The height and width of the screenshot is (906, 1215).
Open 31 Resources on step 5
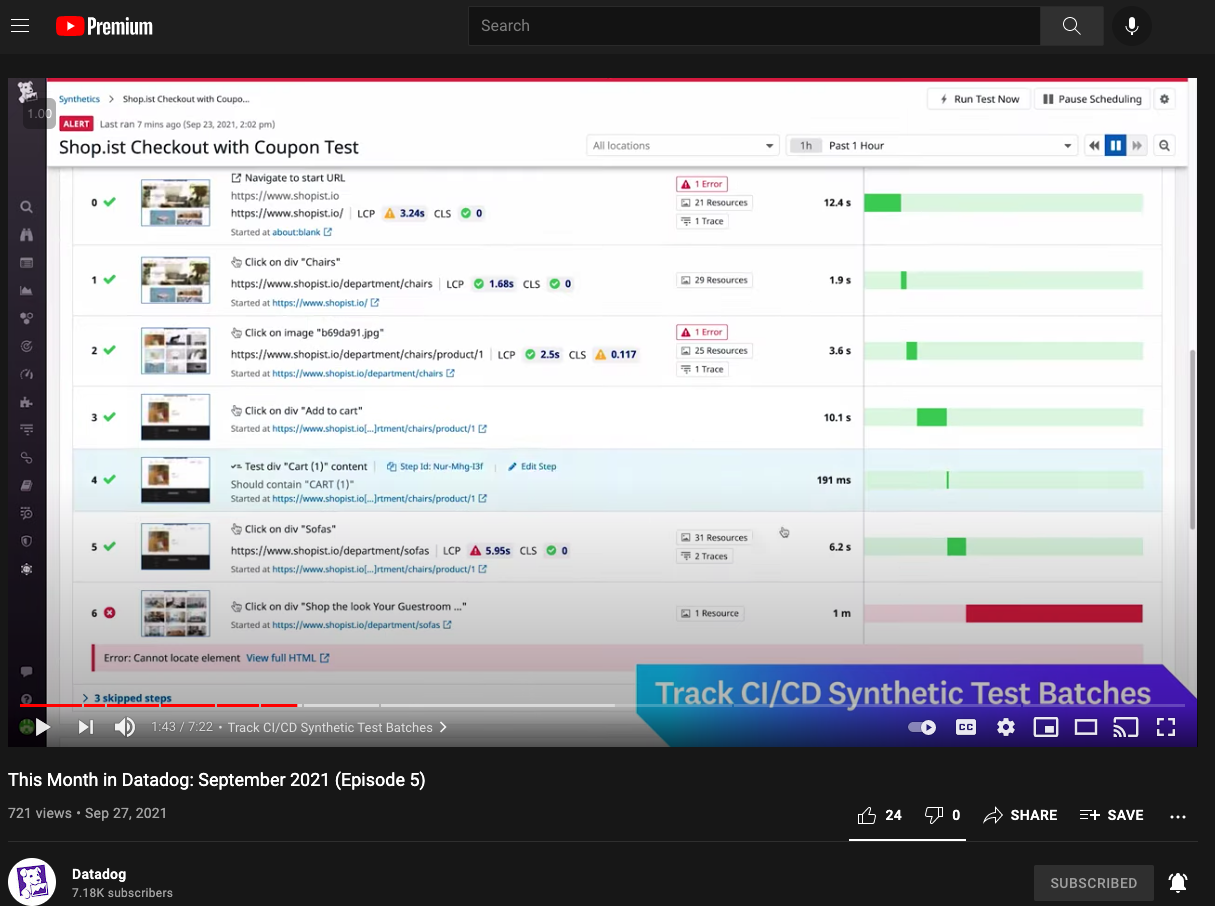click(x=714, y=537)
